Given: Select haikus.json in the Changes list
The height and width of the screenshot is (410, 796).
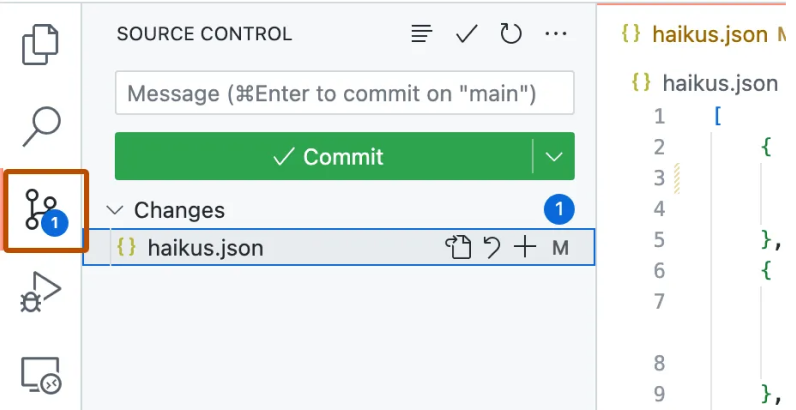Looking at the screenshot, I should pyautogui.click(x=205, y=247).
